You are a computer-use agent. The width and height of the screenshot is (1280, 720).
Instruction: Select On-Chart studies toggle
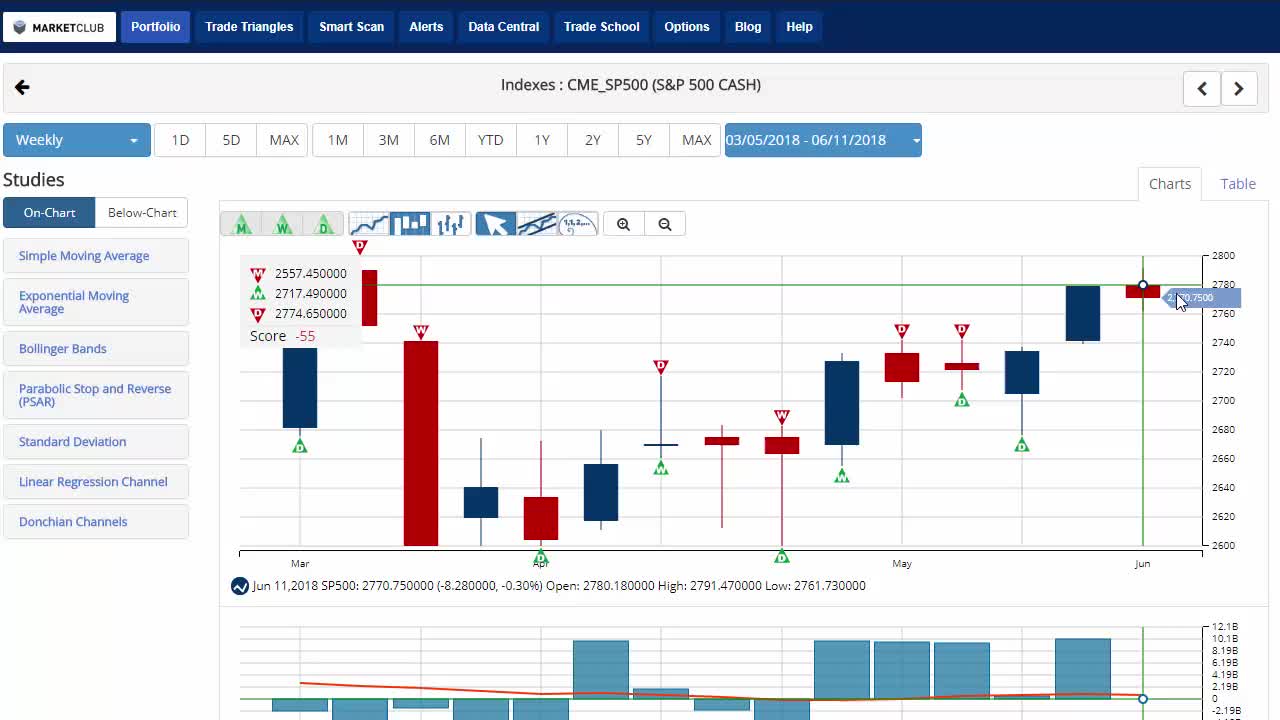(x=49, y=213)
